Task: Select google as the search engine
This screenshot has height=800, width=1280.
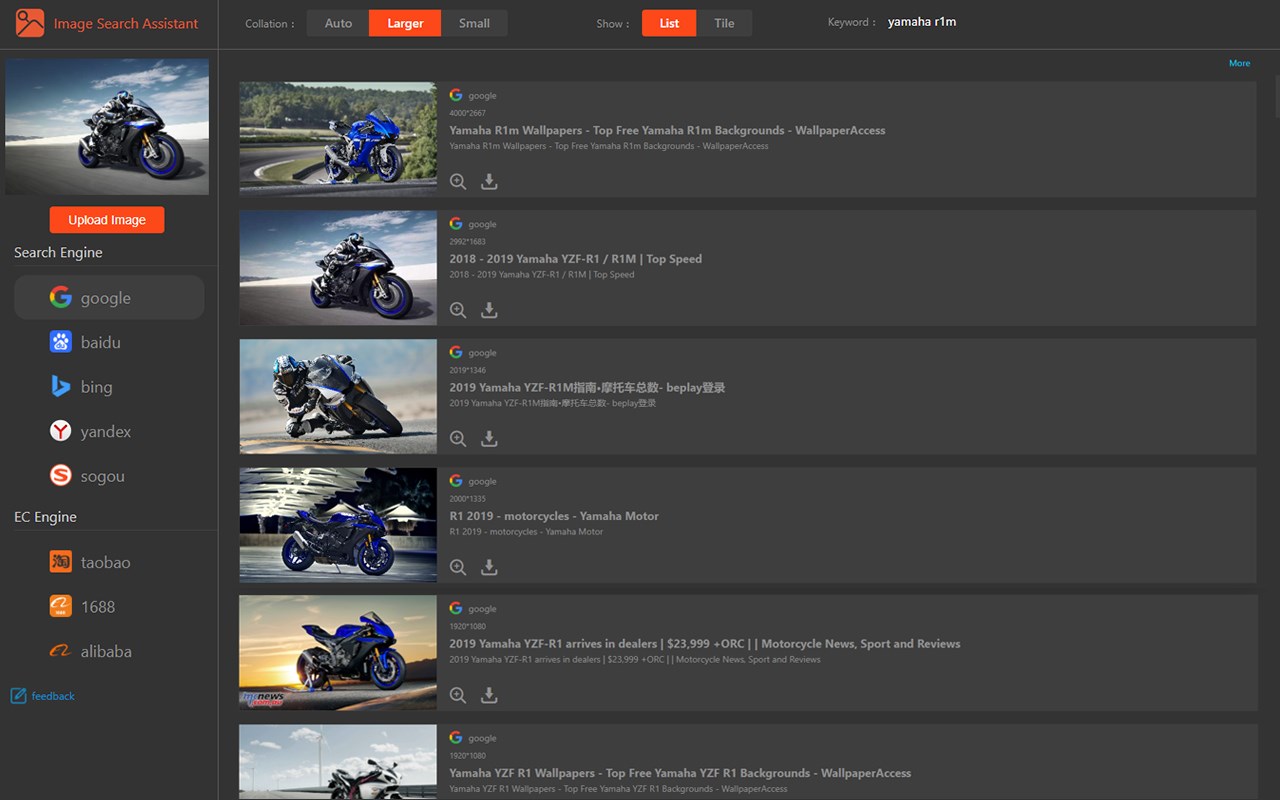Action: pyautogui.click(x=109, y=298)
